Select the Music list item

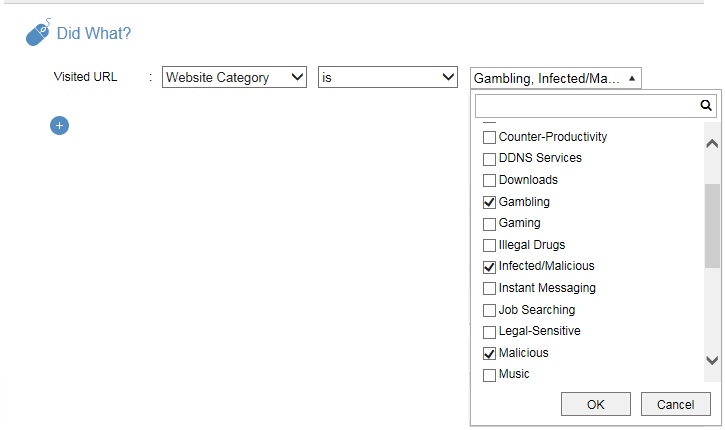click(514, 374)
